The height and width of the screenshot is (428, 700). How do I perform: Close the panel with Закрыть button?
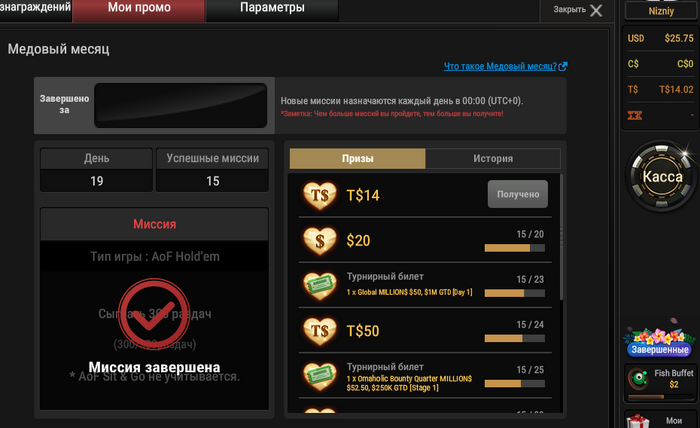[577, 10]
